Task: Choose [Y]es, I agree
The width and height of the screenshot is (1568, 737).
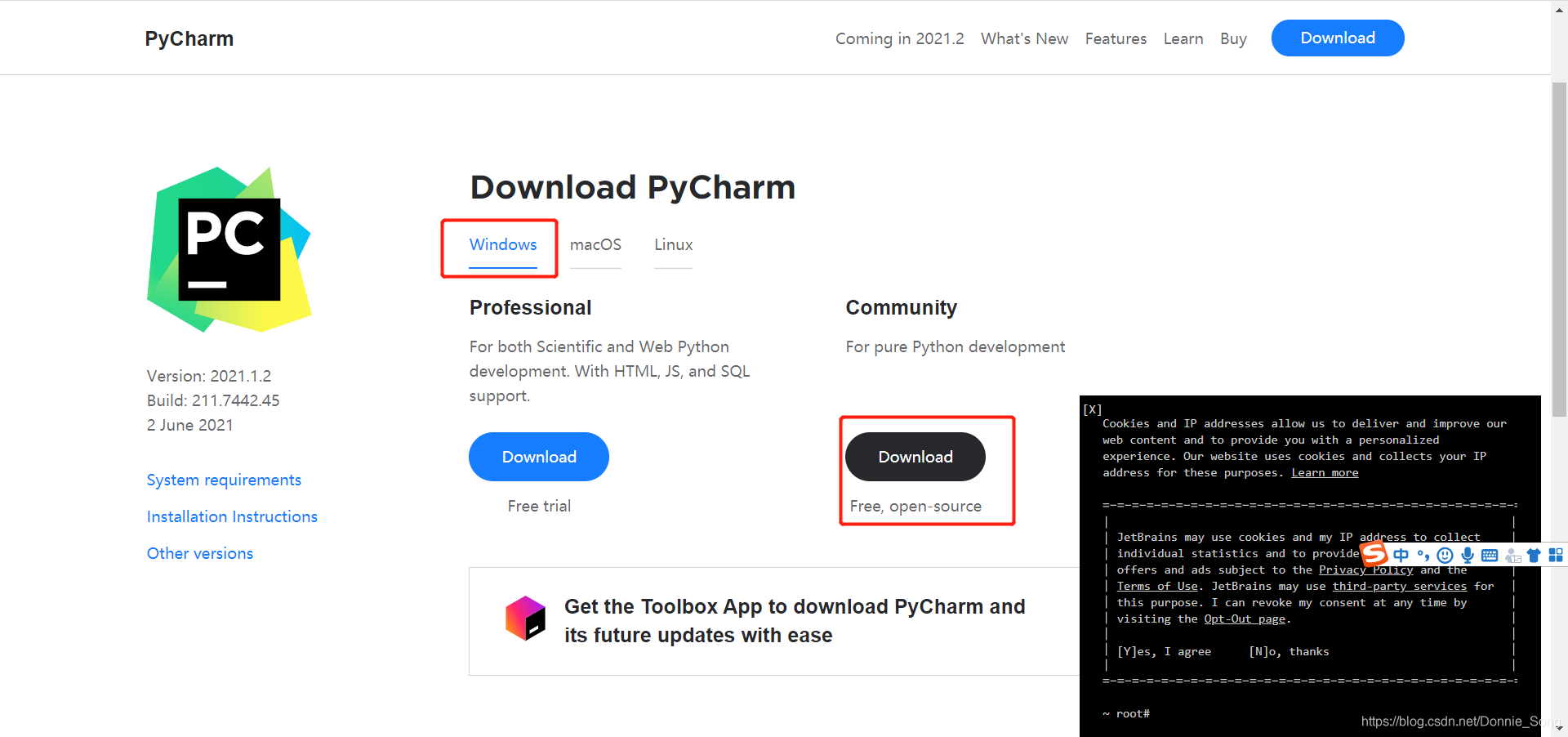Action: coord(1164,651)
